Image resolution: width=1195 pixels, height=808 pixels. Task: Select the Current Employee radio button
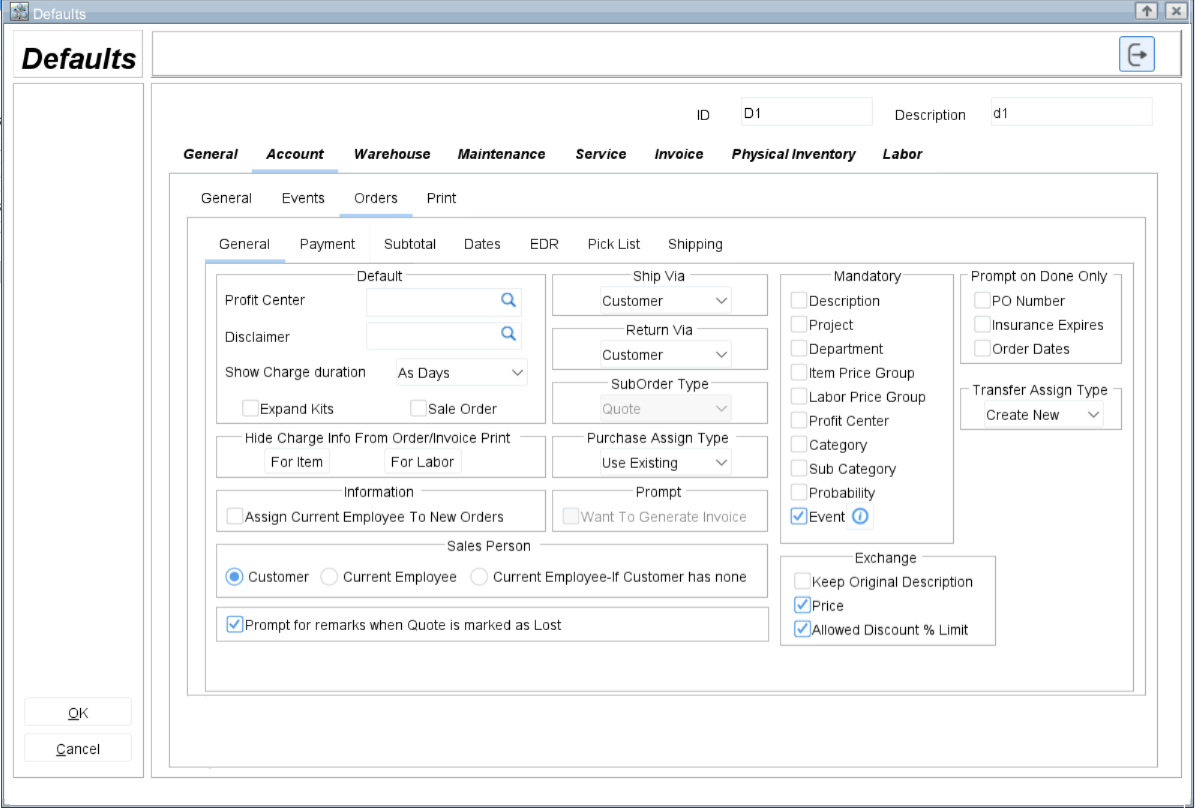(329, 577)
